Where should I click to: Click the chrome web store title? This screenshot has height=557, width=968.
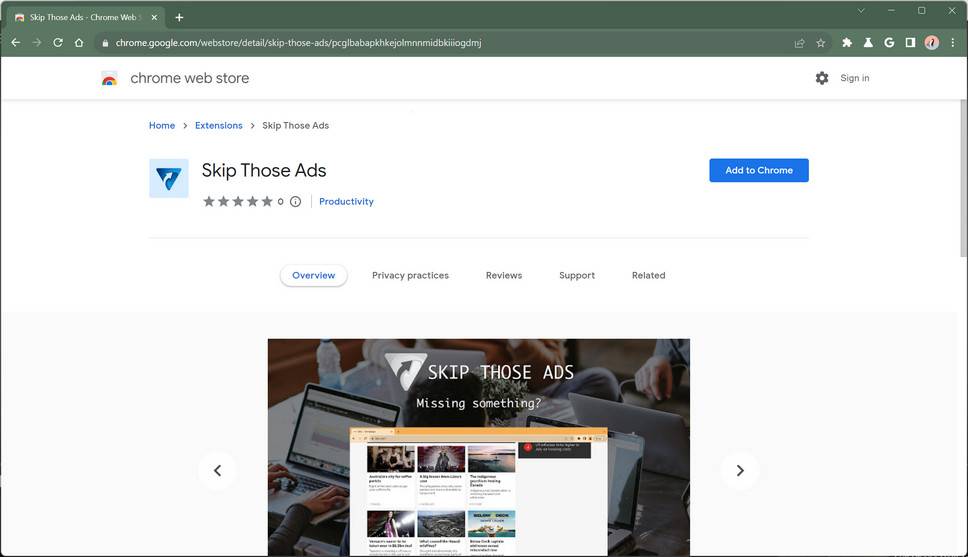190,78
